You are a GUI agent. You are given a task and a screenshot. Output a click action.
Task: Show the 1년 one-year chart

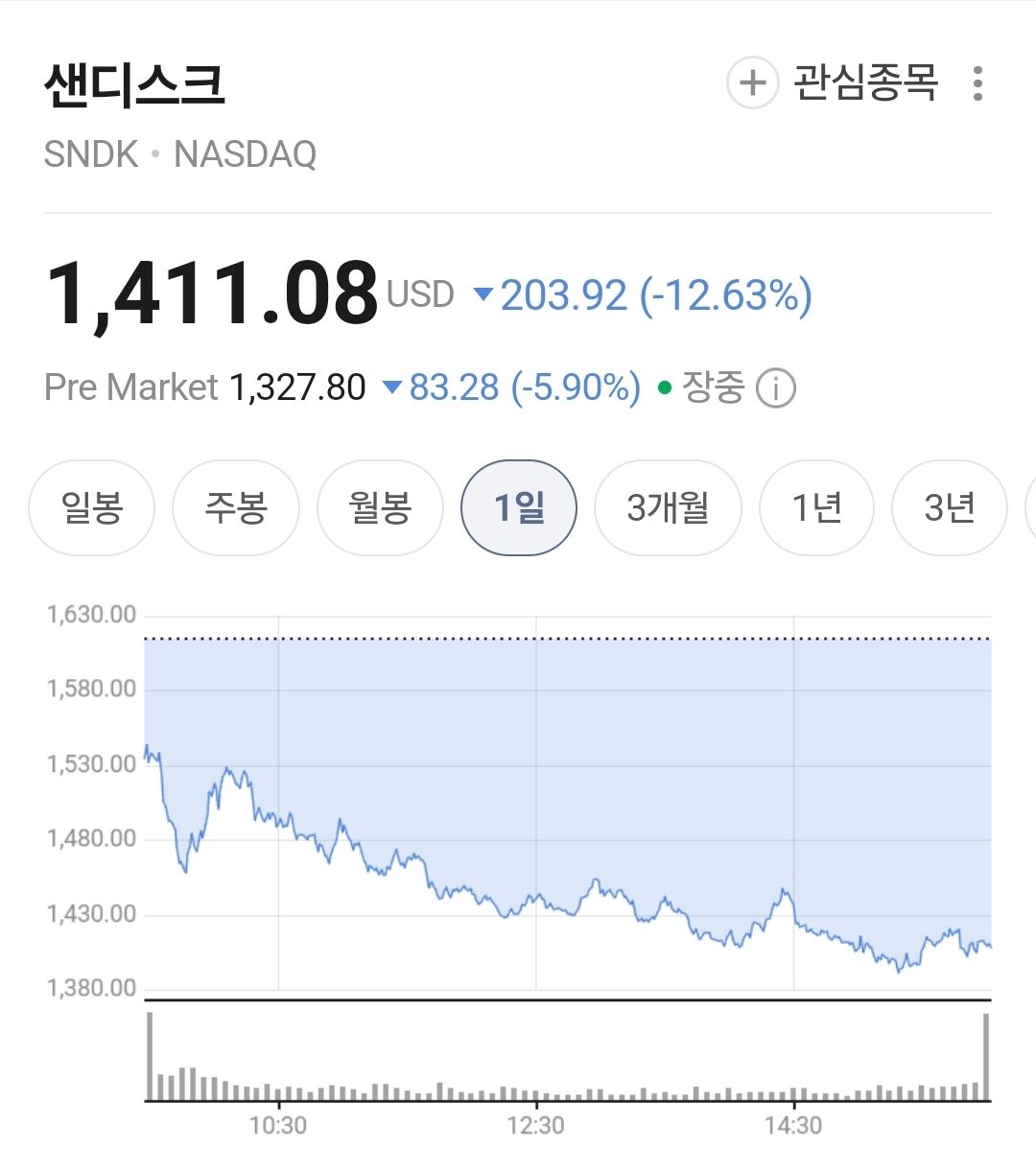[816, 507]
